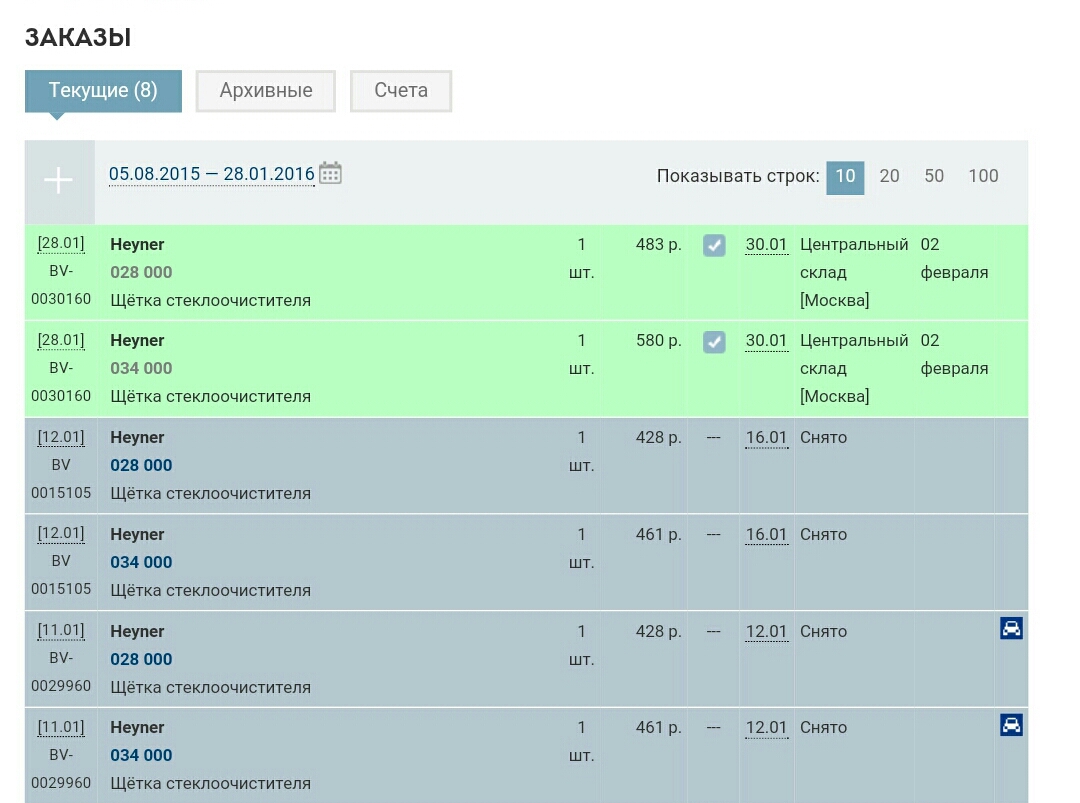Image resolution: width=1080 pixels, height=803 pixels.
Task: Set displayed rows to 100
Action: tap(983, 176)
